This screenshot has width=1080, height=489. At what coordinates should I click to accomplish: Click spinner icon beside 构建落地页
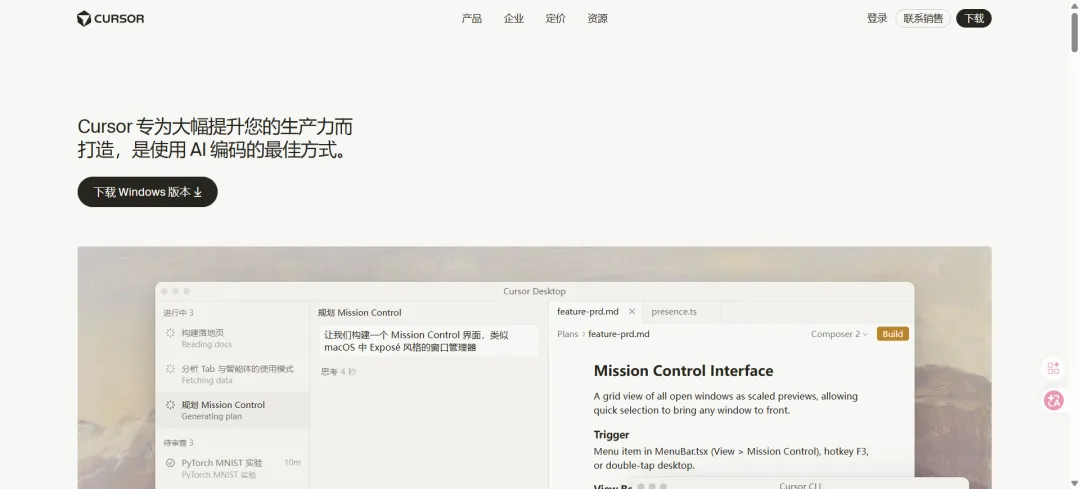[x=170, y=333]
